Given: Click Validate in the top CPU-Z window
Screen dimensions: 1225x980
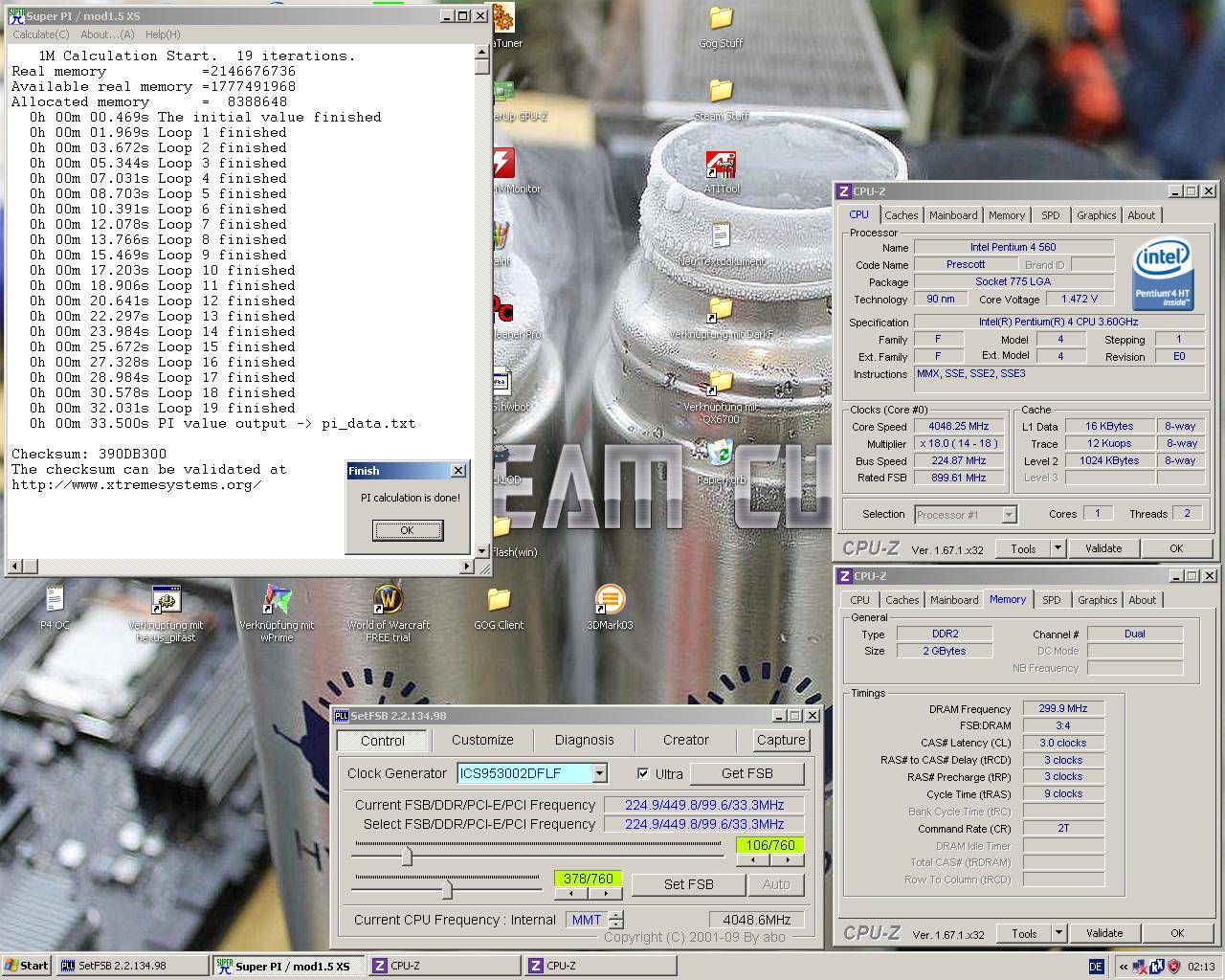Looking at the screenshot, I should (1102, 548).
